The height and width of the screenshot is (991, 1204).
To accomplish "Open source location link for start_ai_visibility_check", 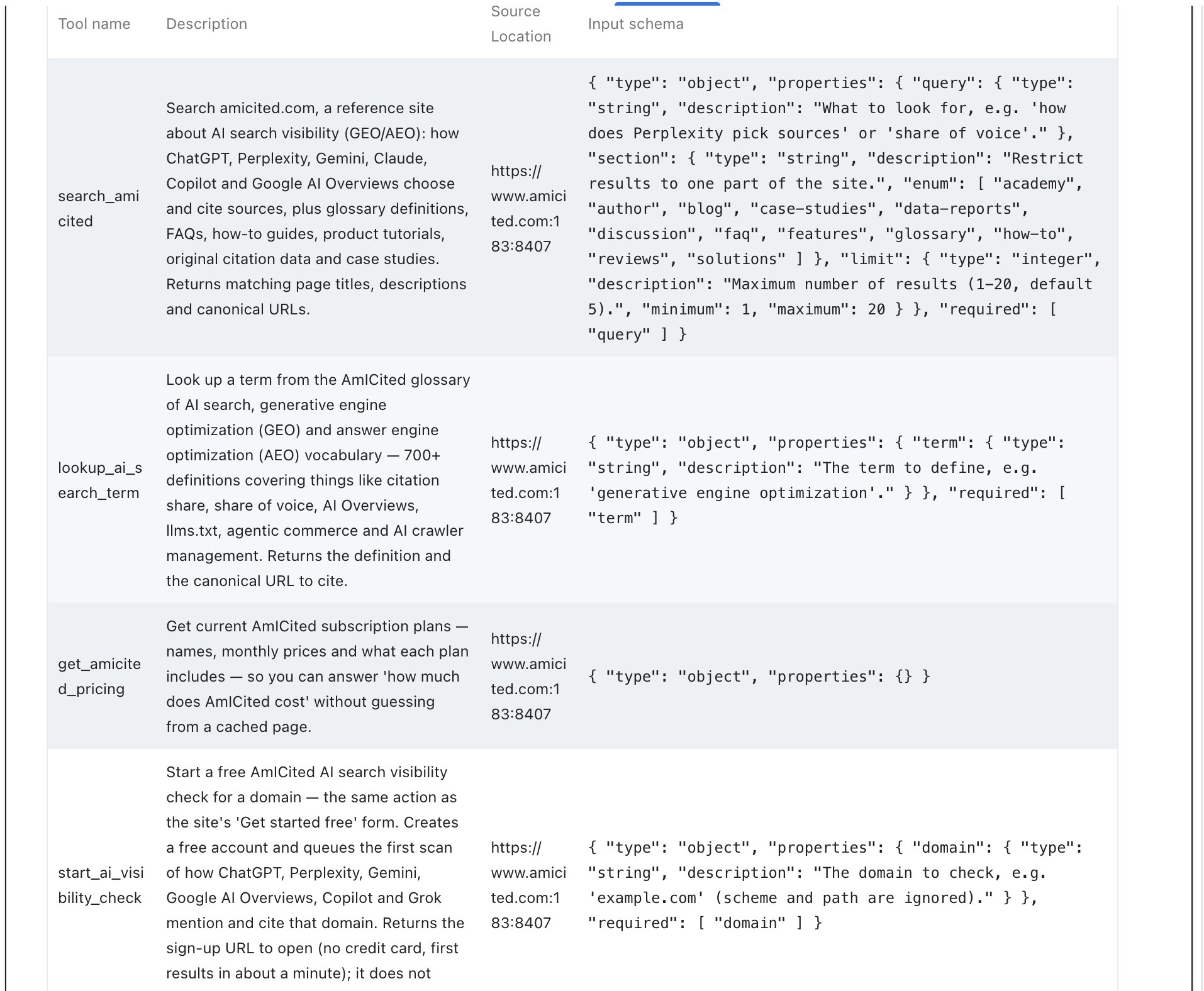I will (x=528, y=885).
